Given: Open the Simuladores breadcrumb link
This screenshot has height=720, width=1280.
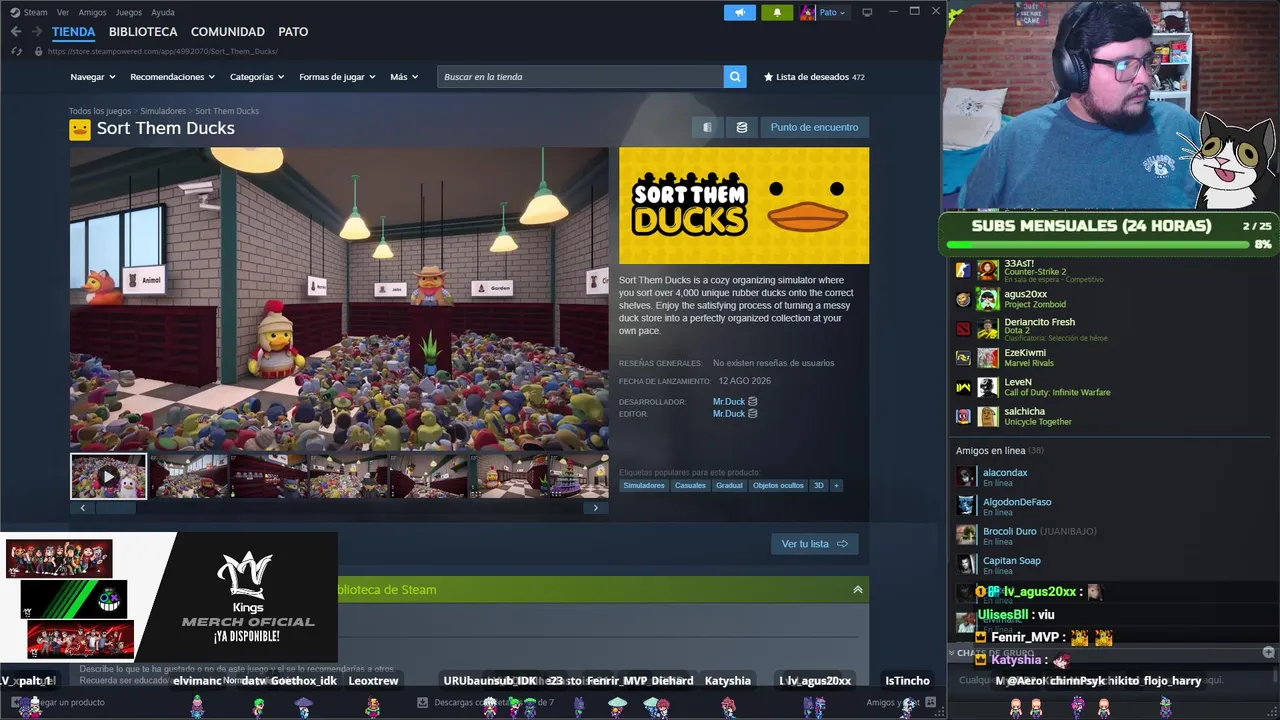Looking at the screenshot, I should pyautogui.click(x=163, y=111).
